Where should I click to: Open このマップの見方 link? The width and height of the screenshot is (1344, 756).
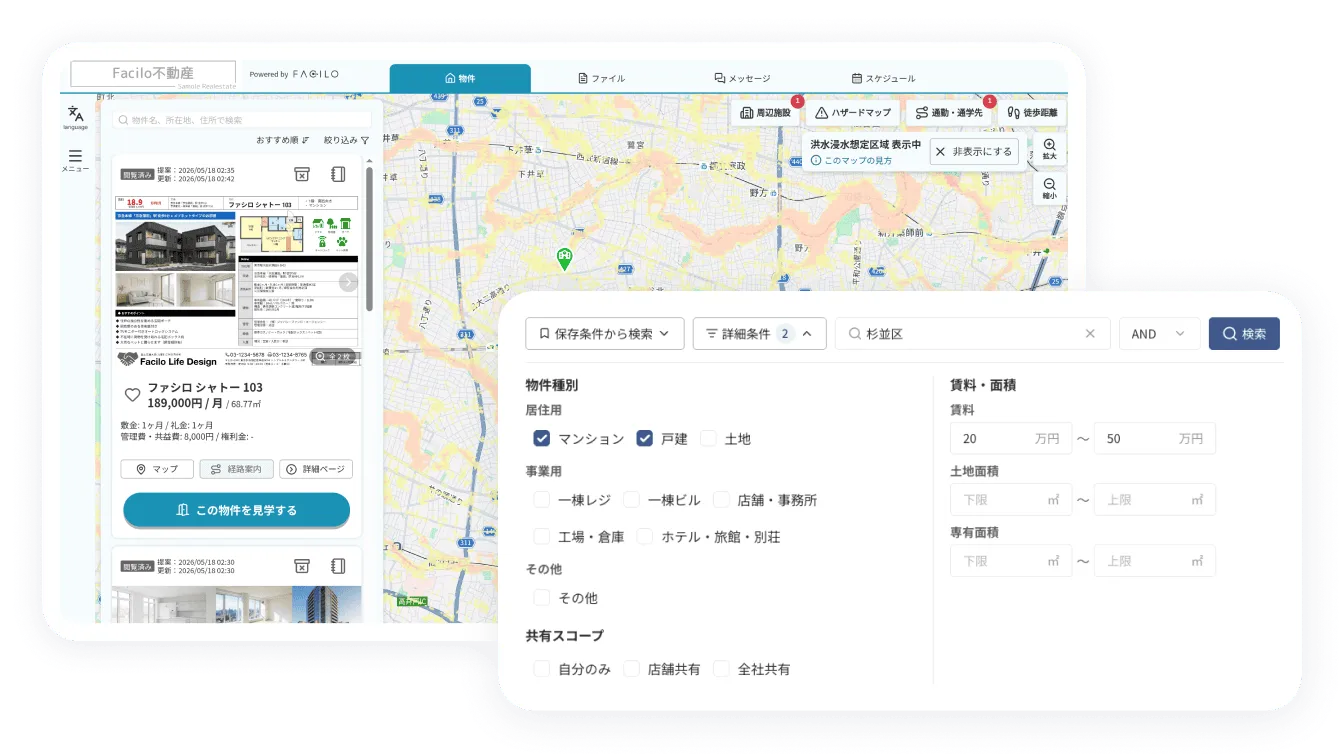point(851,160)
